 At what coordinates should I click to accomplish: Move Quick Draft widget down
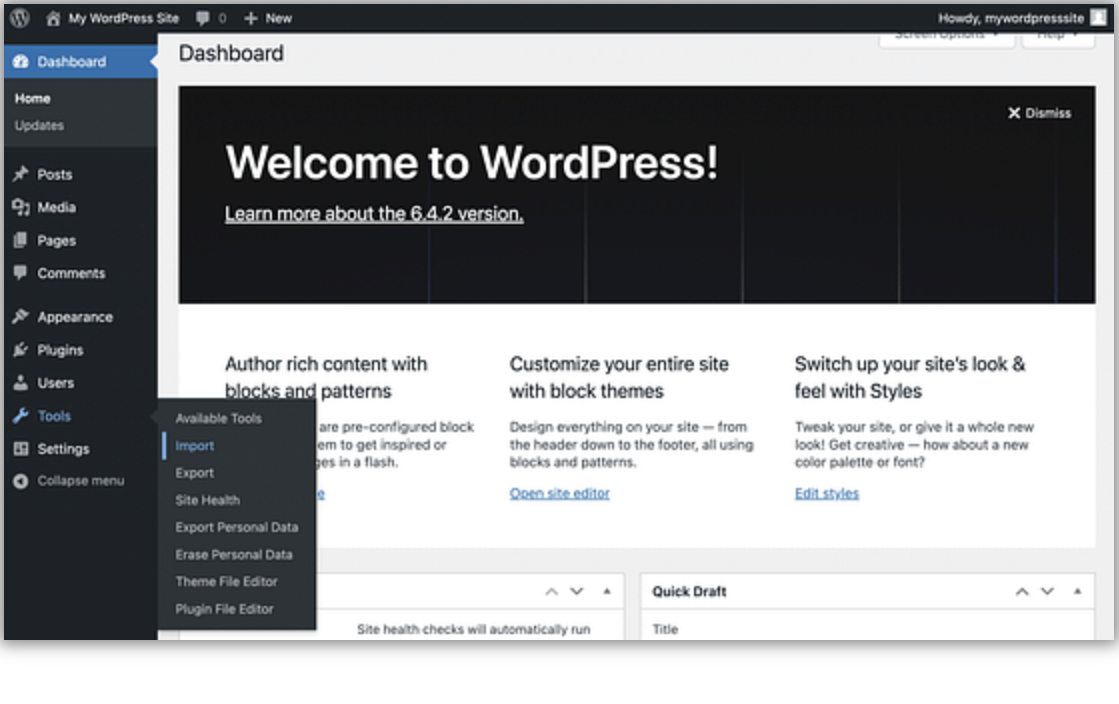coord(1047,591)
